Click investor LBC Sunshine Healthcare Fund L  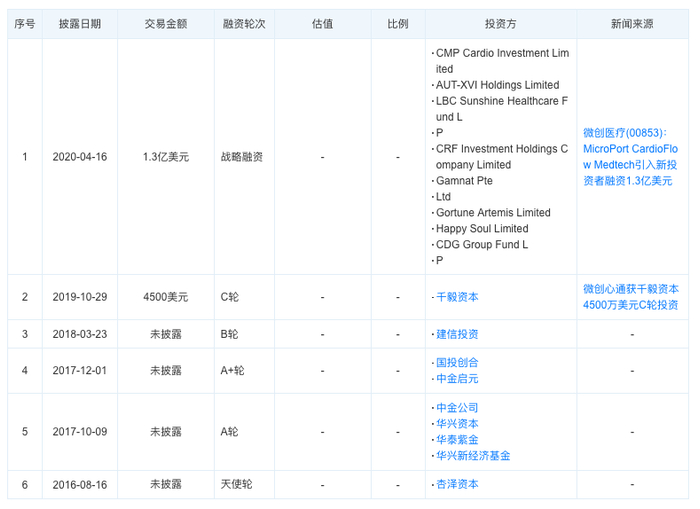click(502, 108)
